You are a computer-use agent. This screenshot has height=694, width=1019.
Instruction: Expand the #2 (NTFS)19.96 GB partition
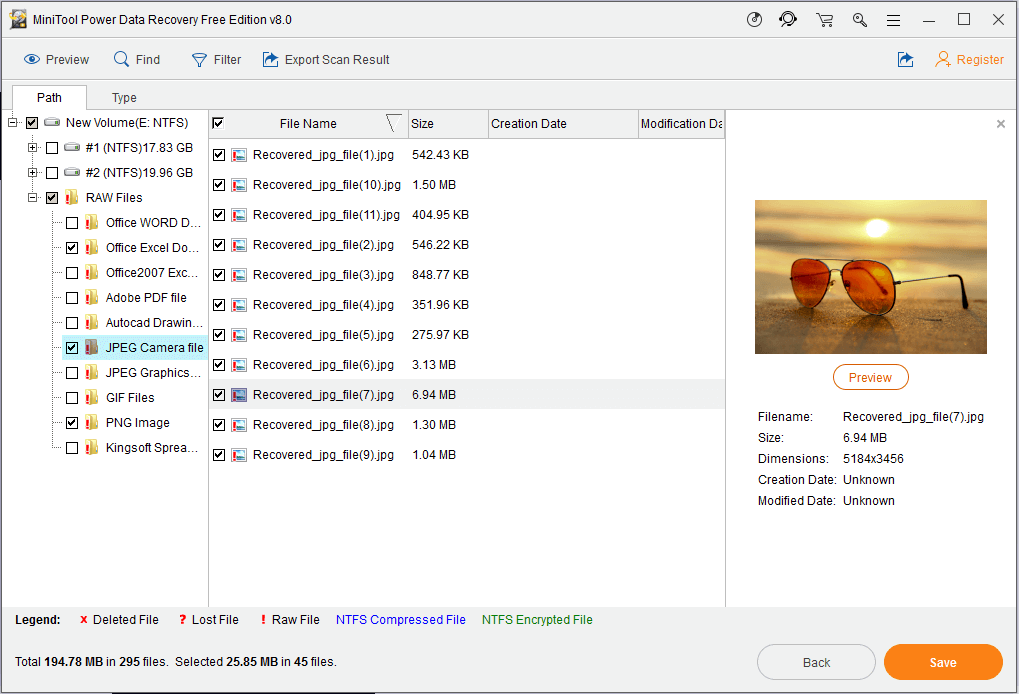click(x=32, y=172)
